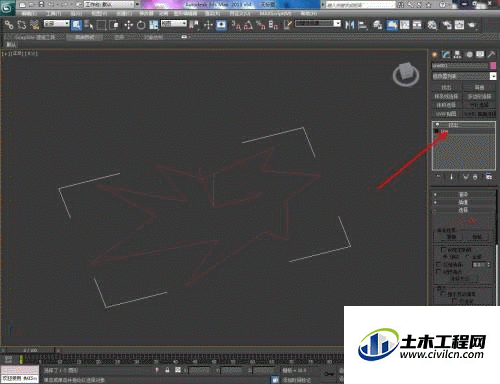Click the time slider frame indicator

(x=31, y=350)
